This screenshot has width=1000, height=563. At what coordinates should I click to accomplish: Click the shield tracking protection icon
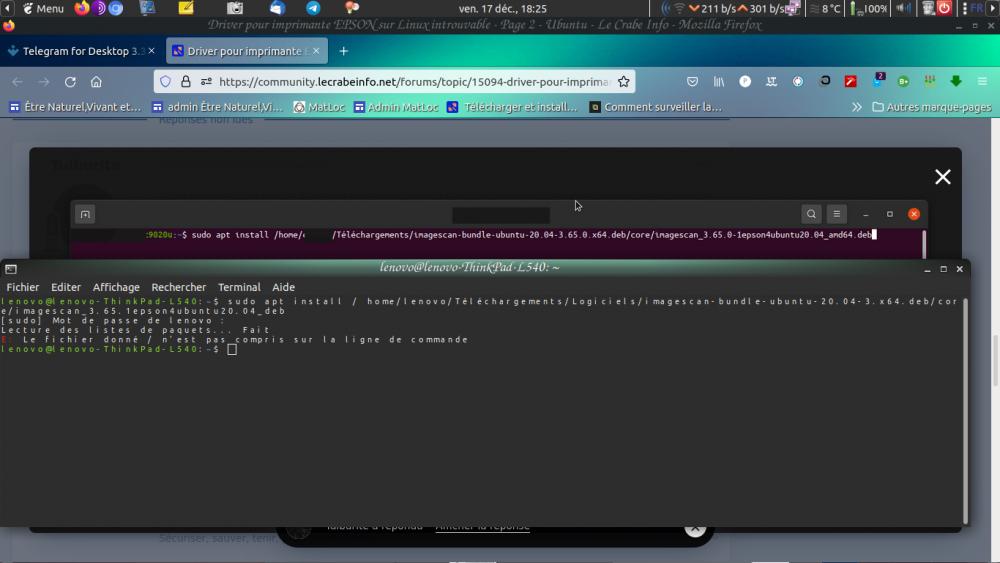click(x=166, y=82)
